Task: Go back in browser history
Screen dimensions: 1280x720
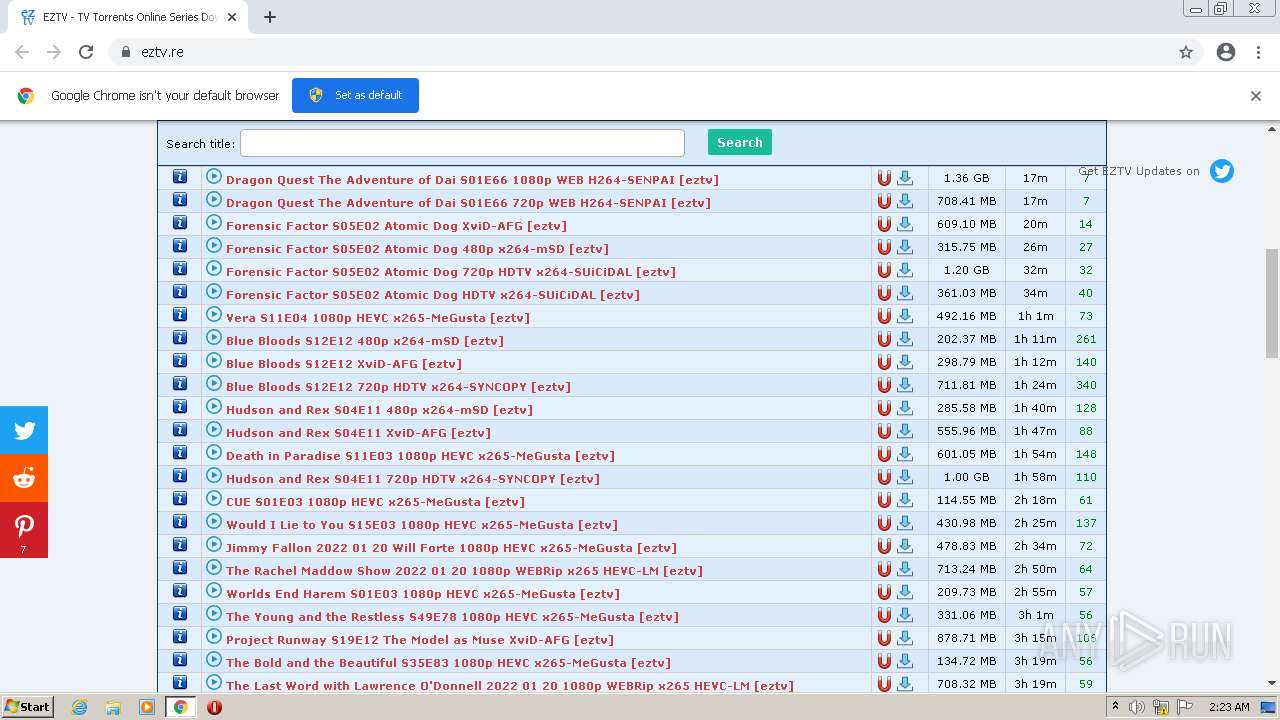Action: [22, 52]
